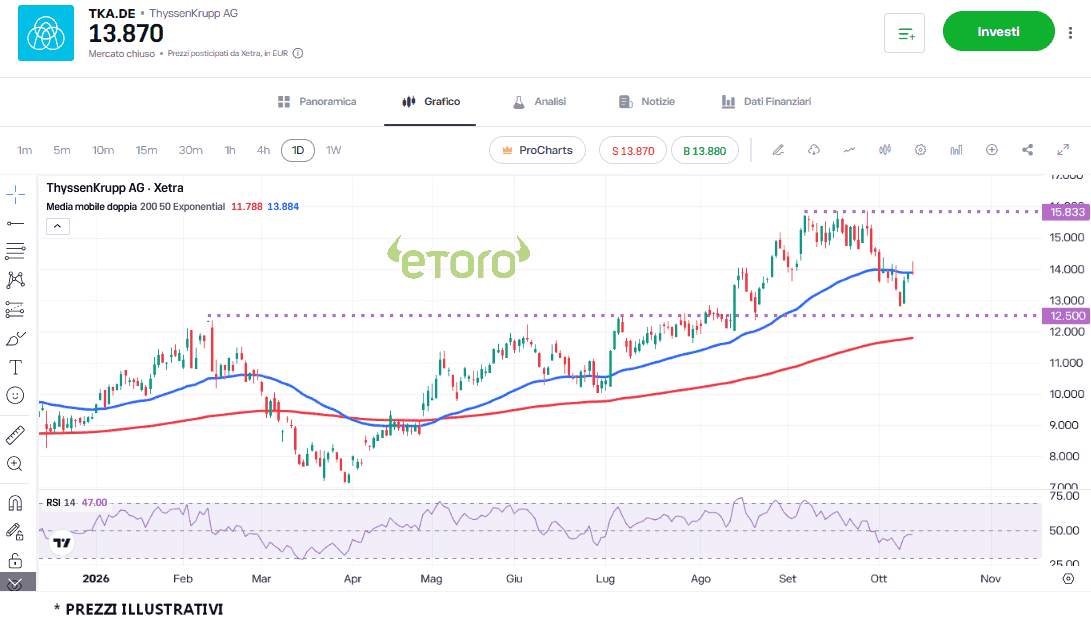Screen dimensions: 1091x619
Task: Click the ThyssenKrupp company logo
Action: pyautogui.click(x=46, y=33)
